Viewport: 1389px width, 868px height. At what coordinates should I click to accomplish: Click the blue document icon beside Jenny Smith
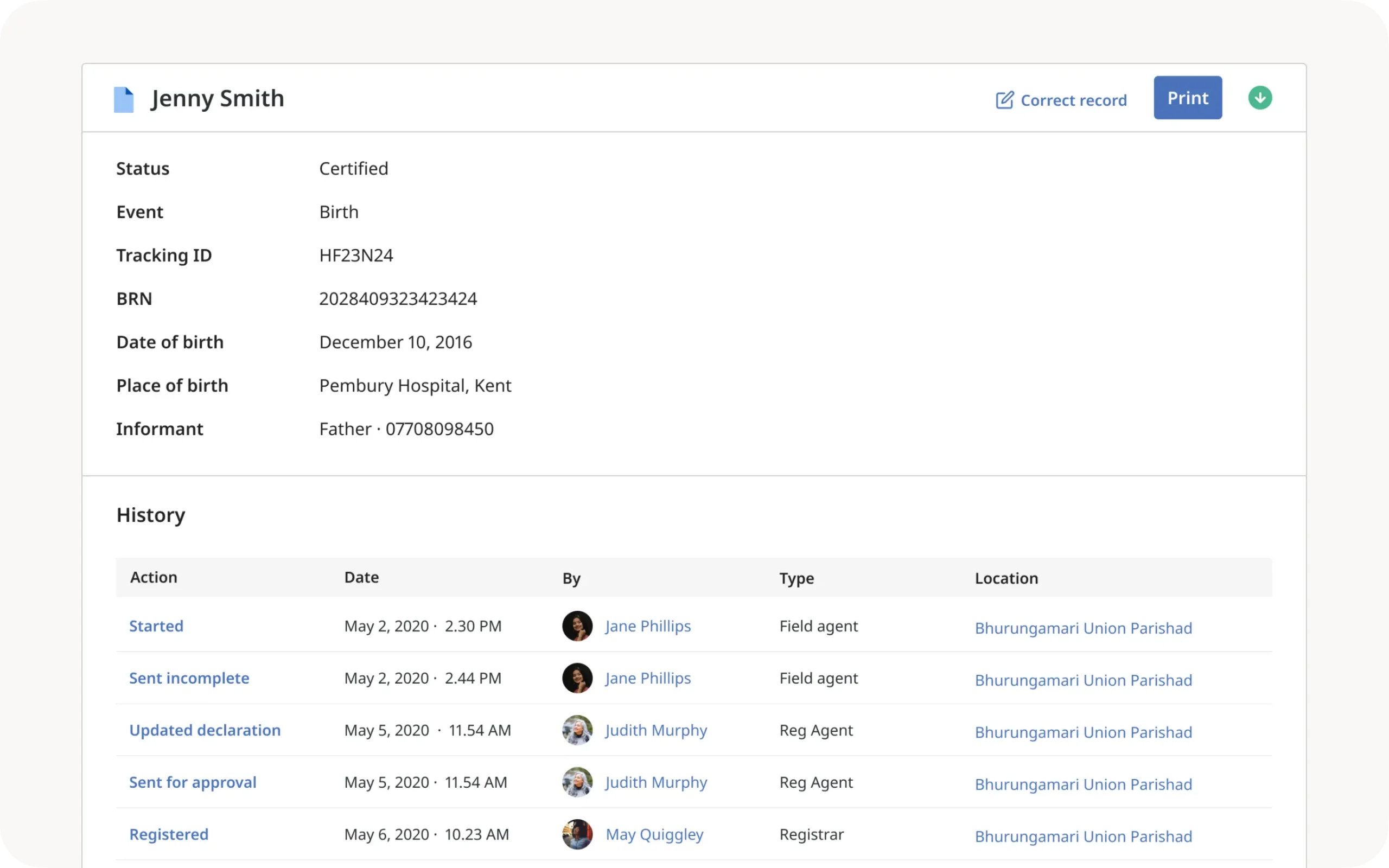[x=124, y=99]
